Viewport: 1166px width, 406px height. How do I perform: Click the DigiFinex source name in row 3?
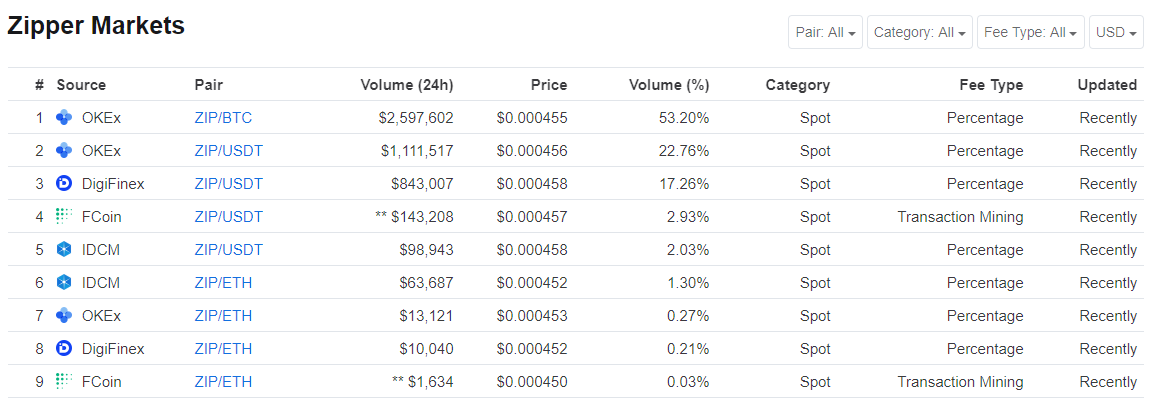113,184
